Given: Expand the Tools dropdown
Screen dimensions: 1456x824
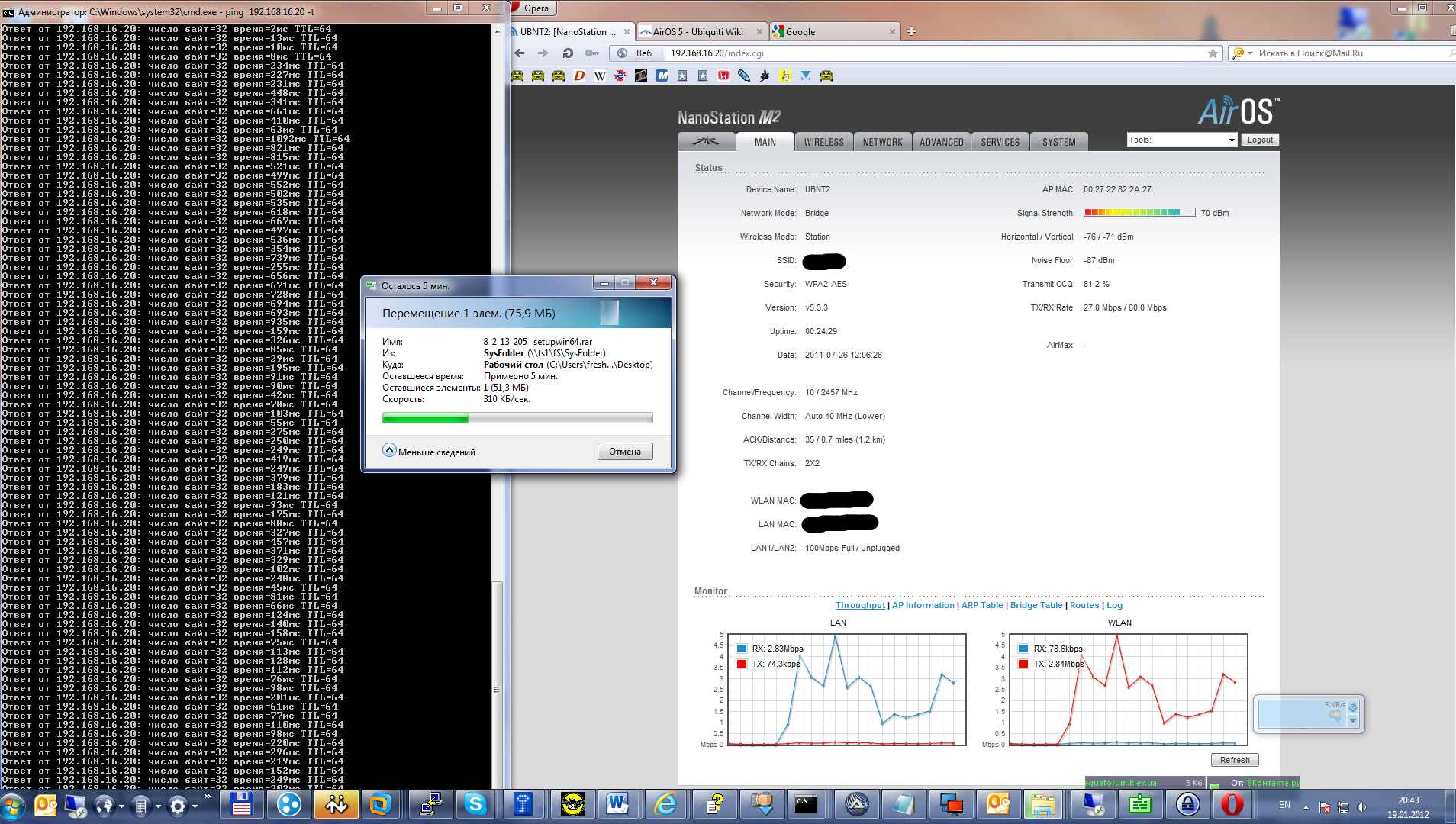Looking at the screenshot, I should [x=1181, y=140].
